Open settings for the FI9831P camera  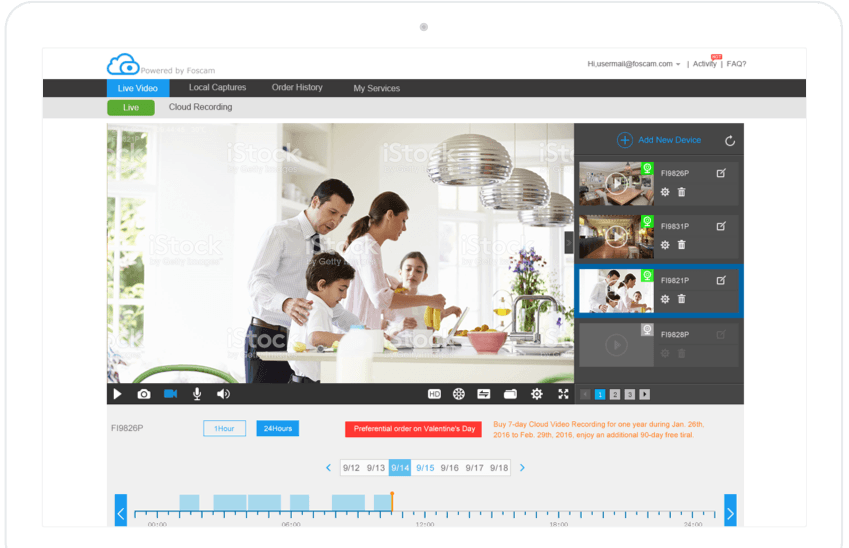coord(665,245)
